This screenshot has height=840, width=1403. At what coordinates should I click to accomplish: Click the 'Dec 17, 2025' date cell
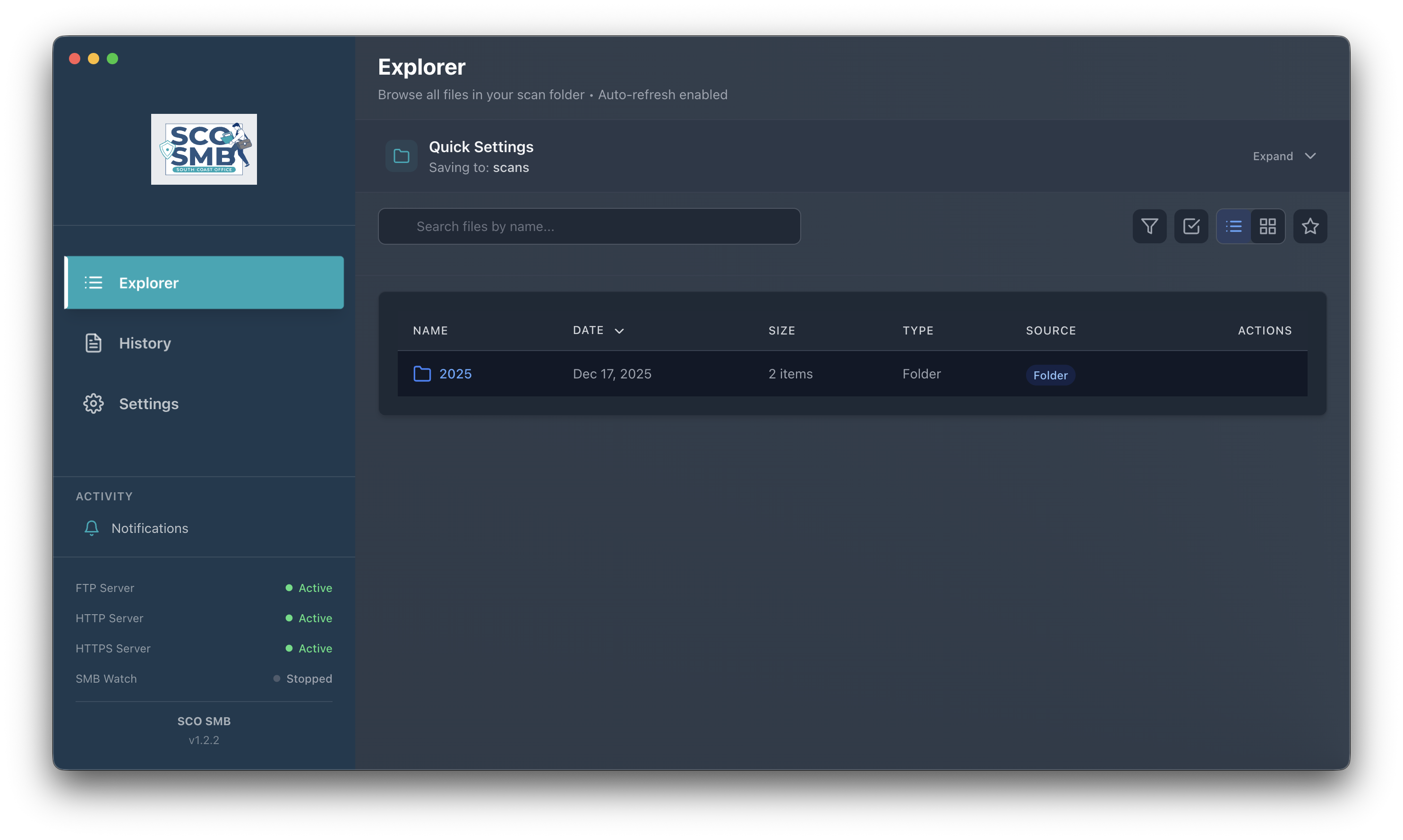[612, 374]
